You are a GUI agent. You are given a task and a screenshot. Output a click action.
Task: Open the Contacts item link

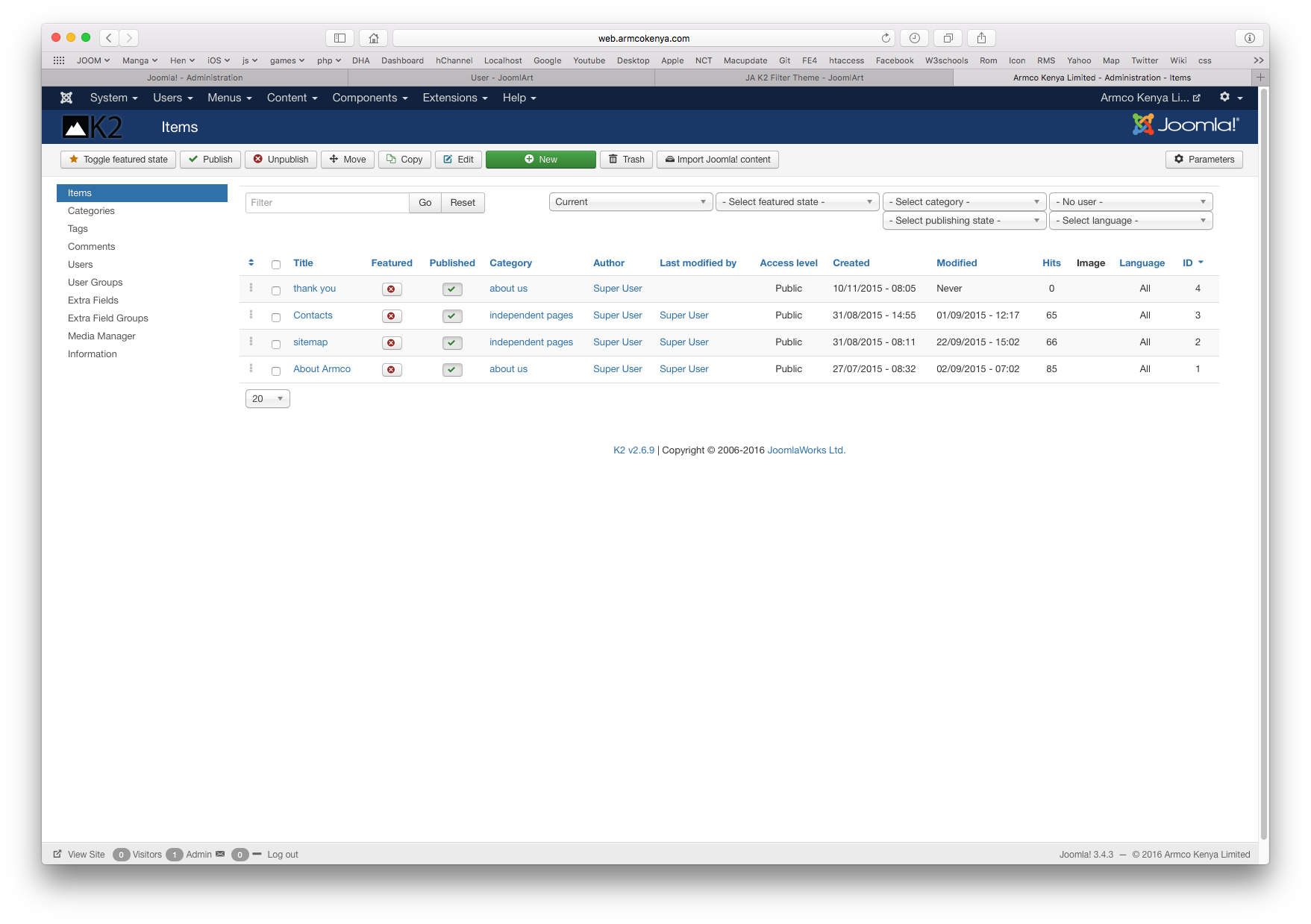coord(313,315)
